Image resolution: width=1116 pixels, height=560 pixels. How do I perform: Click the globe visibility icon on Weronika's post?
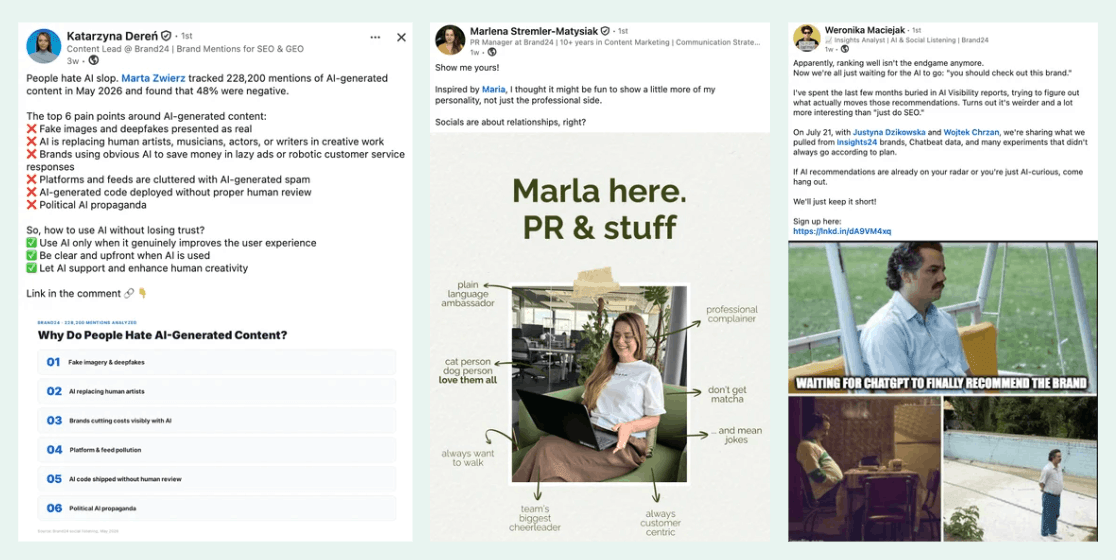(x=845, y=49)
